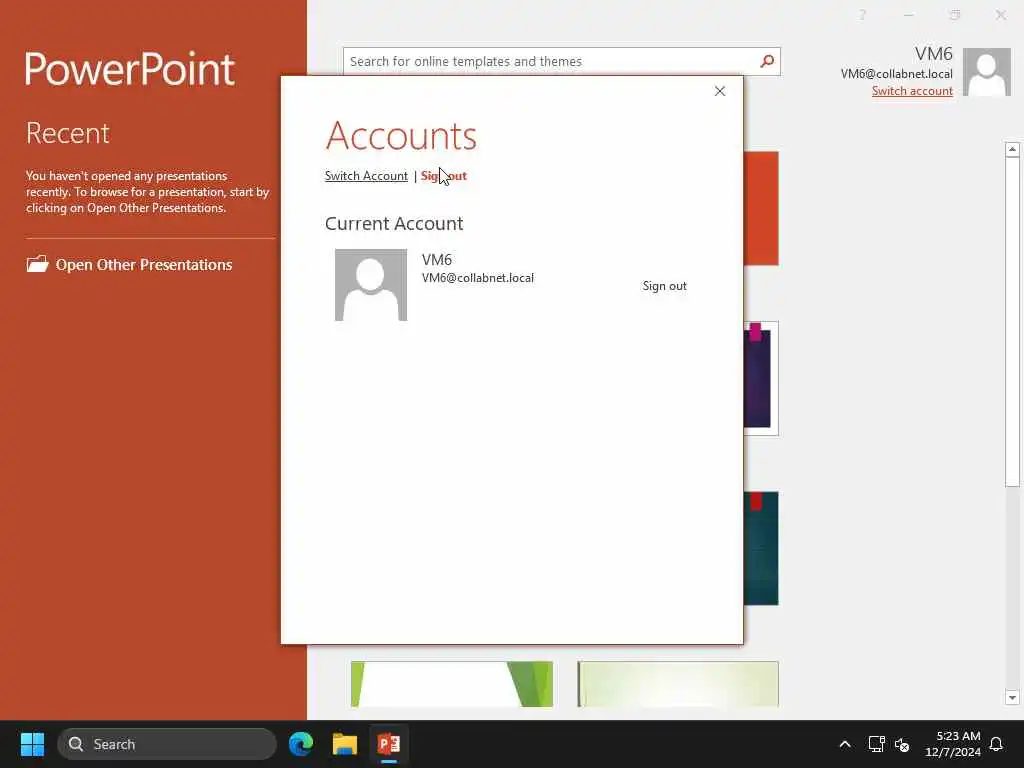Click VM6 name in top right header
1024x768 pixels.
click(x=933, y=54)
